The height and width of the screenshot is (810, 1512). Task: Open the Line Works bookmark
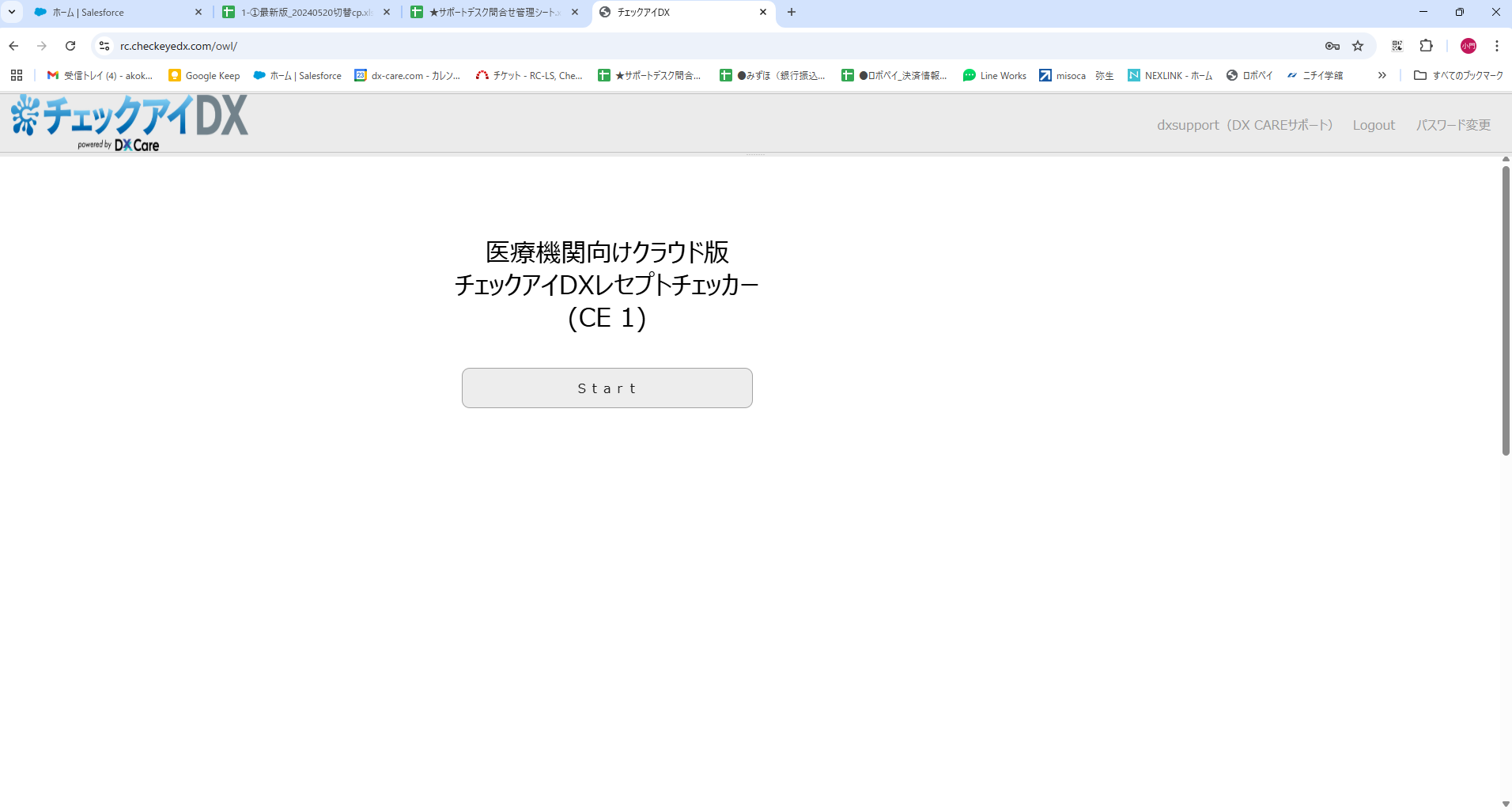[x=995, y=76]
